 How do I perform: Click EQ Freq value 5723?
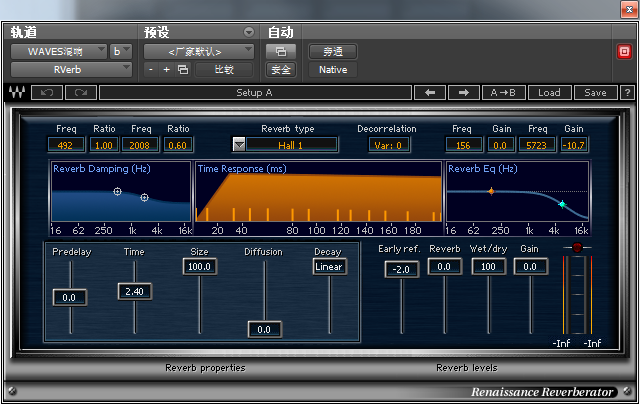pyautogui.click(x=536, y=145)
